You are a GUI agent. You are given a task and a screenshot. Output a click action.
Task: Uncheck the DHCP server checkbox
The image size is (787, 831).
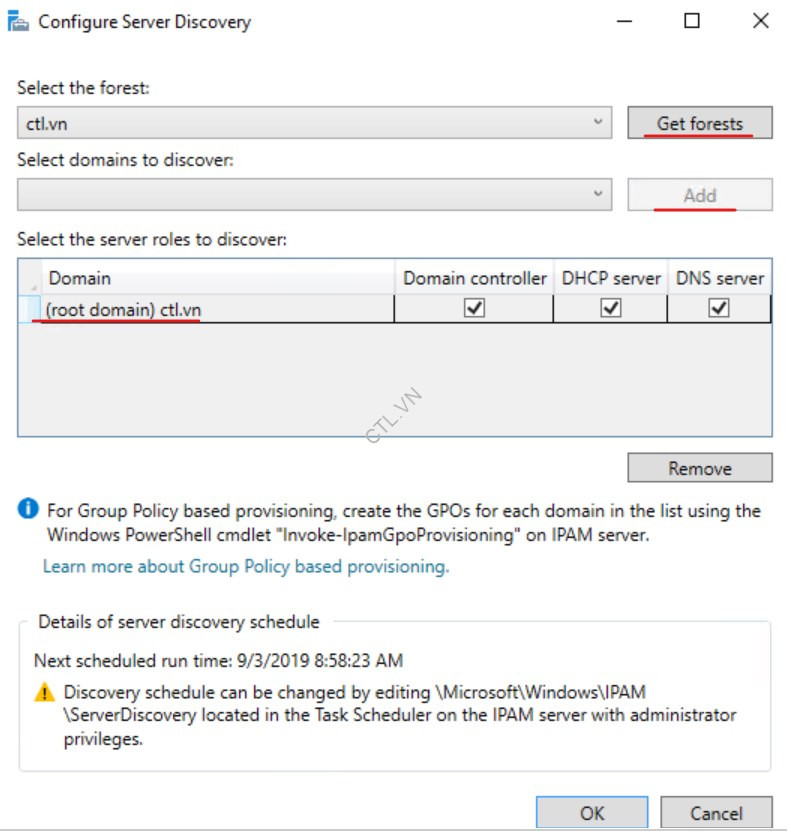coord(613,308)
